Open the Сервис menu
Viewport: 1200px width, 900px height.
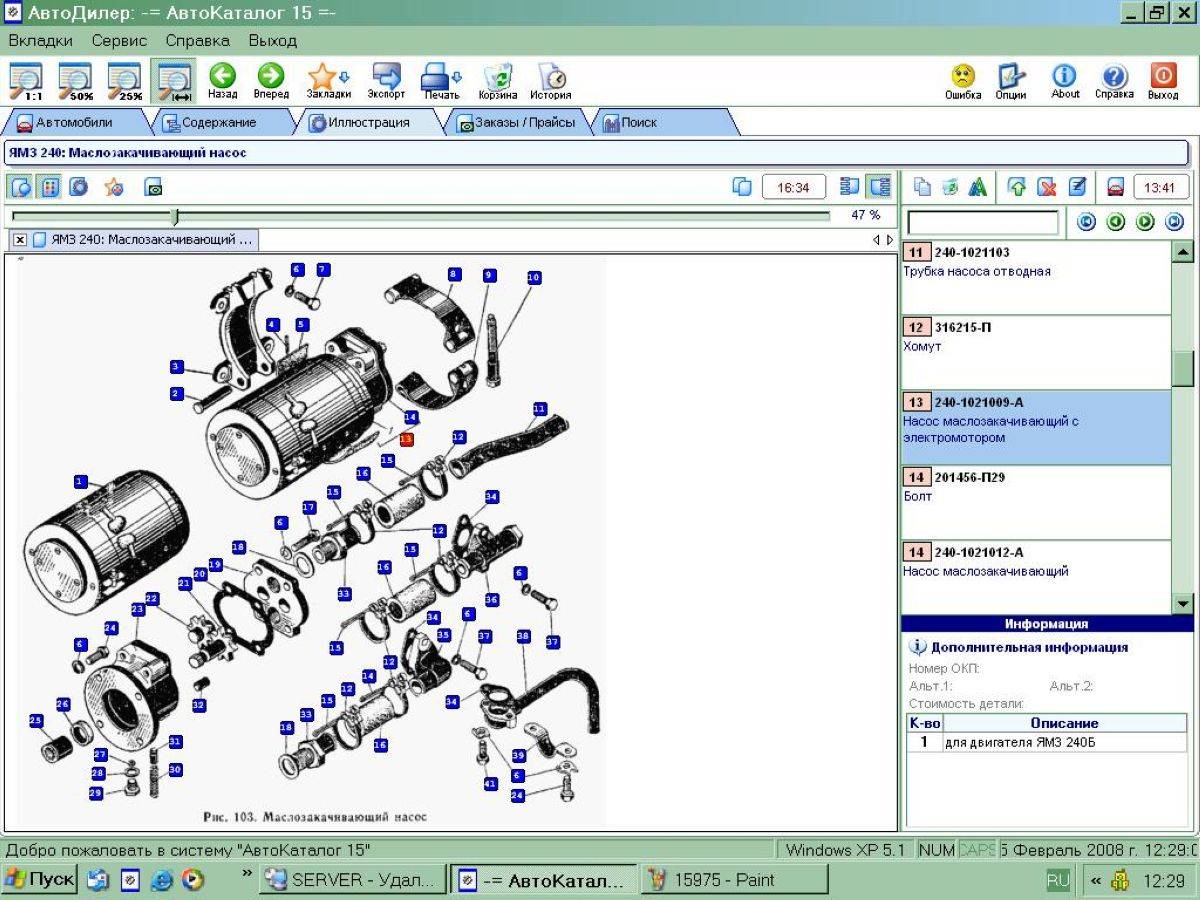pos(119,41)
